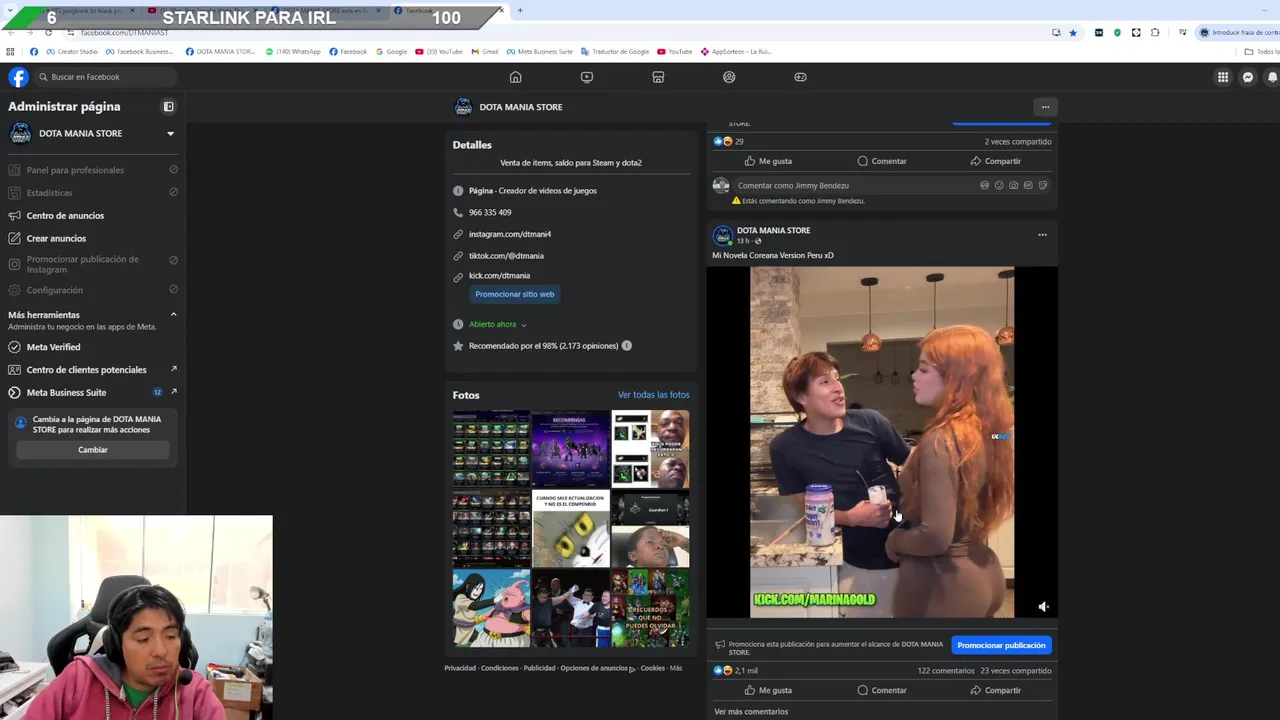Viewport: 1280px width, 720px height.
Task: Click Promocionar publicación button
Action: pyautogui.click(x=1001, y=645)
